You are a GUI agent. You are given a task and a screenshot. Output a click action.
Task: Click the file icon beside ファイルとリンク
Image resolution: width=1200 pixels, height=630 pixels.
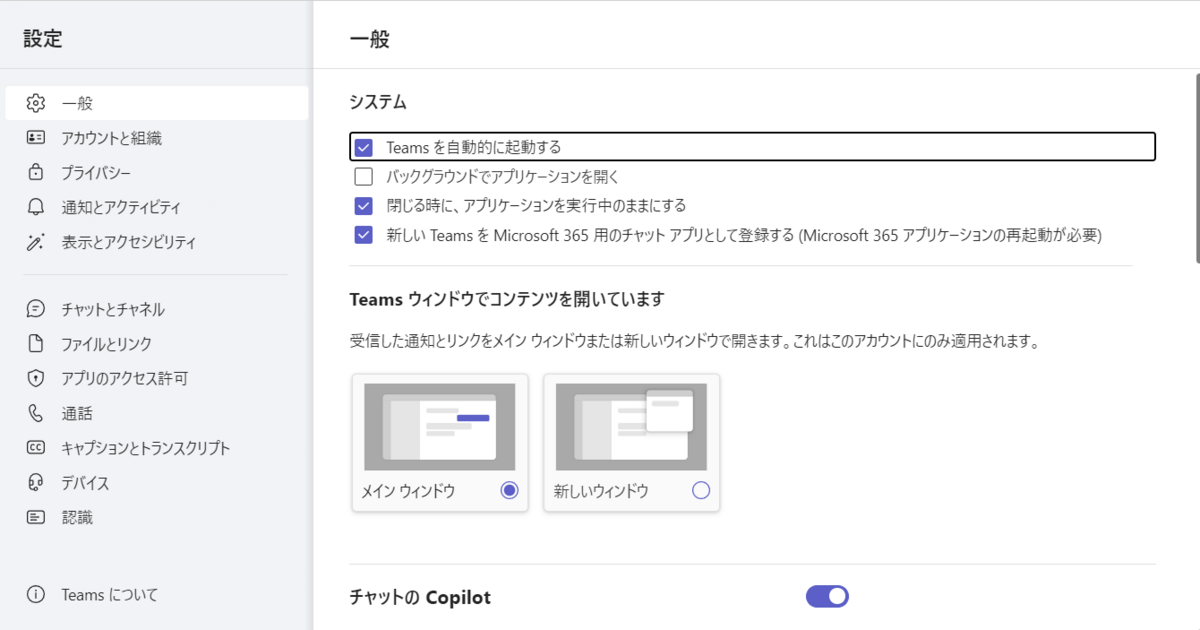click(x=36, y=344)
